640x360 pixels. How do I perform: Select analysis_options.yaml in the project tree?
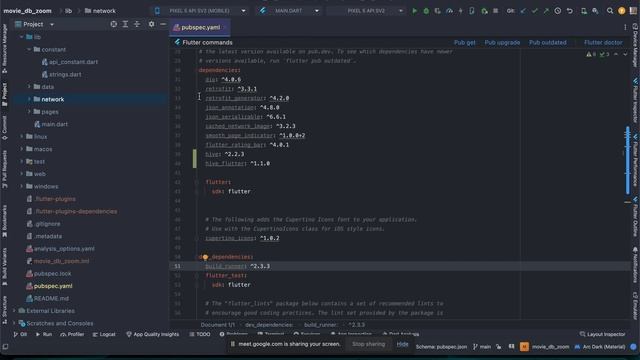60,249
